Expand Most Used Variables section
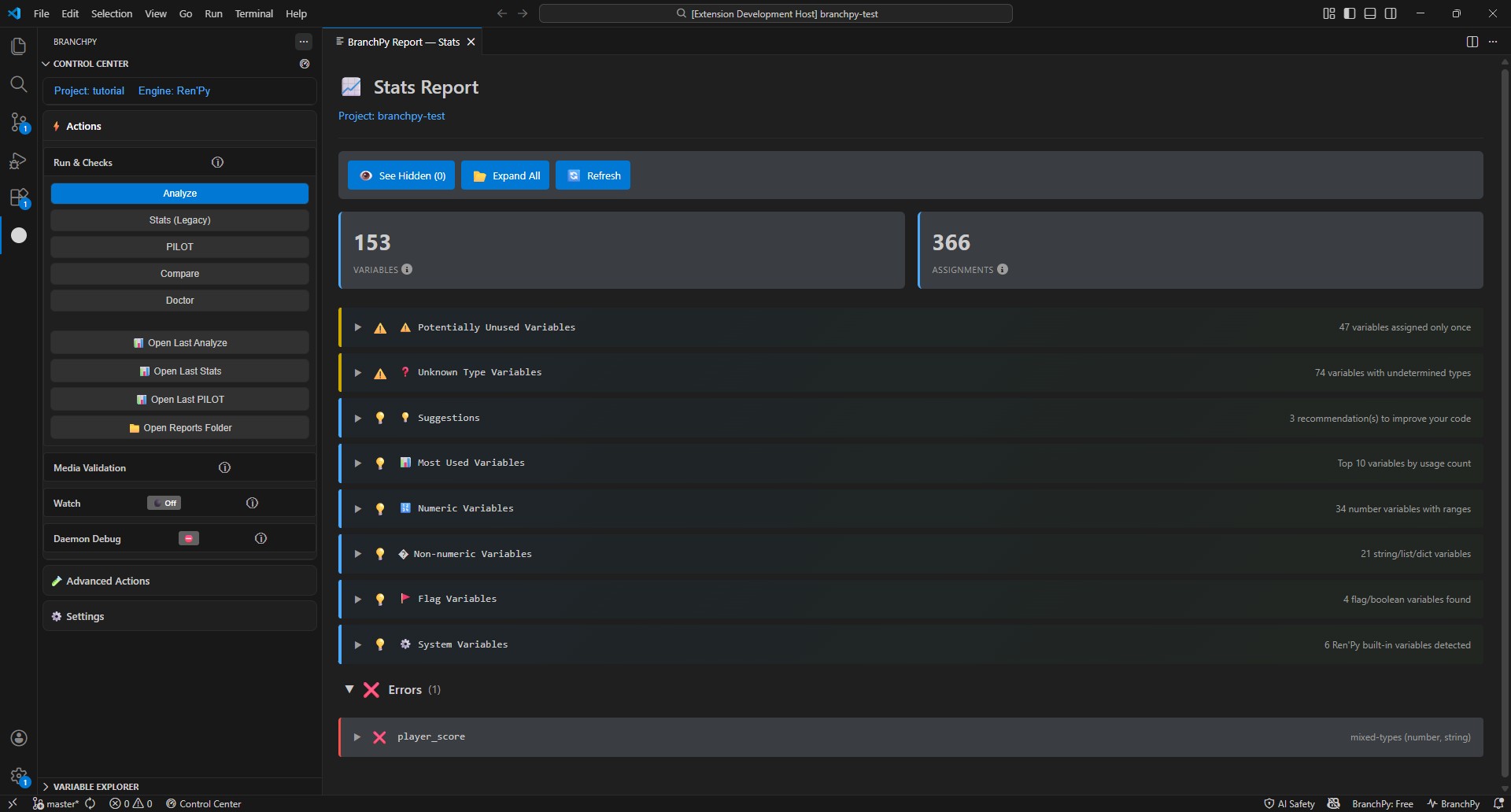Image resolution: width=1511 pixels, height=812 pixels. [911, 463]
